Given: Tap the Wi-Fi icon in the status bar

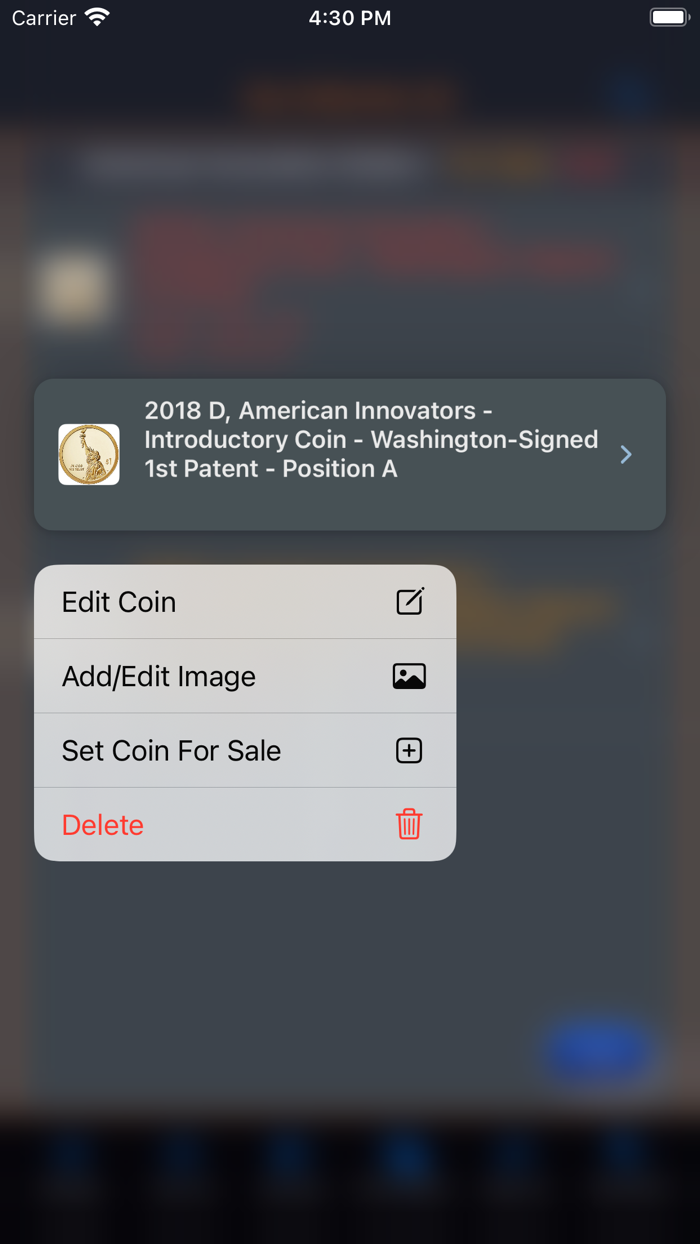Looking at the screenshot, I should (x=95, y=16).
